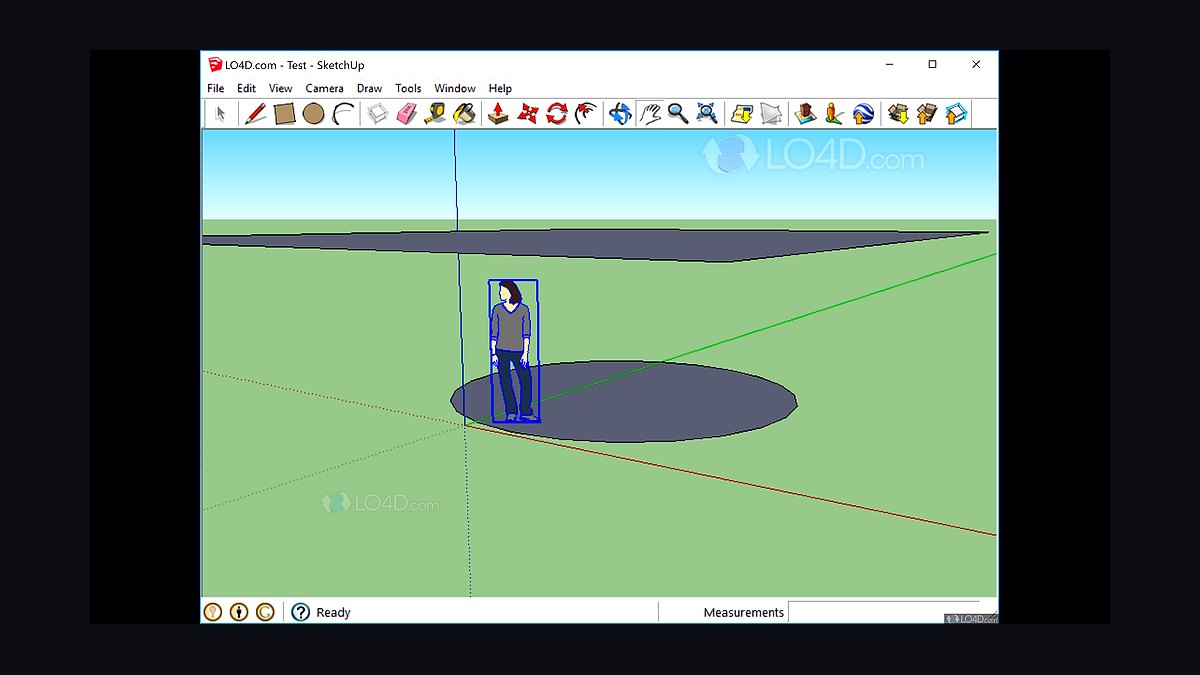Open the Camera menu
The image size is (1200, 675).
coord(325,88)
